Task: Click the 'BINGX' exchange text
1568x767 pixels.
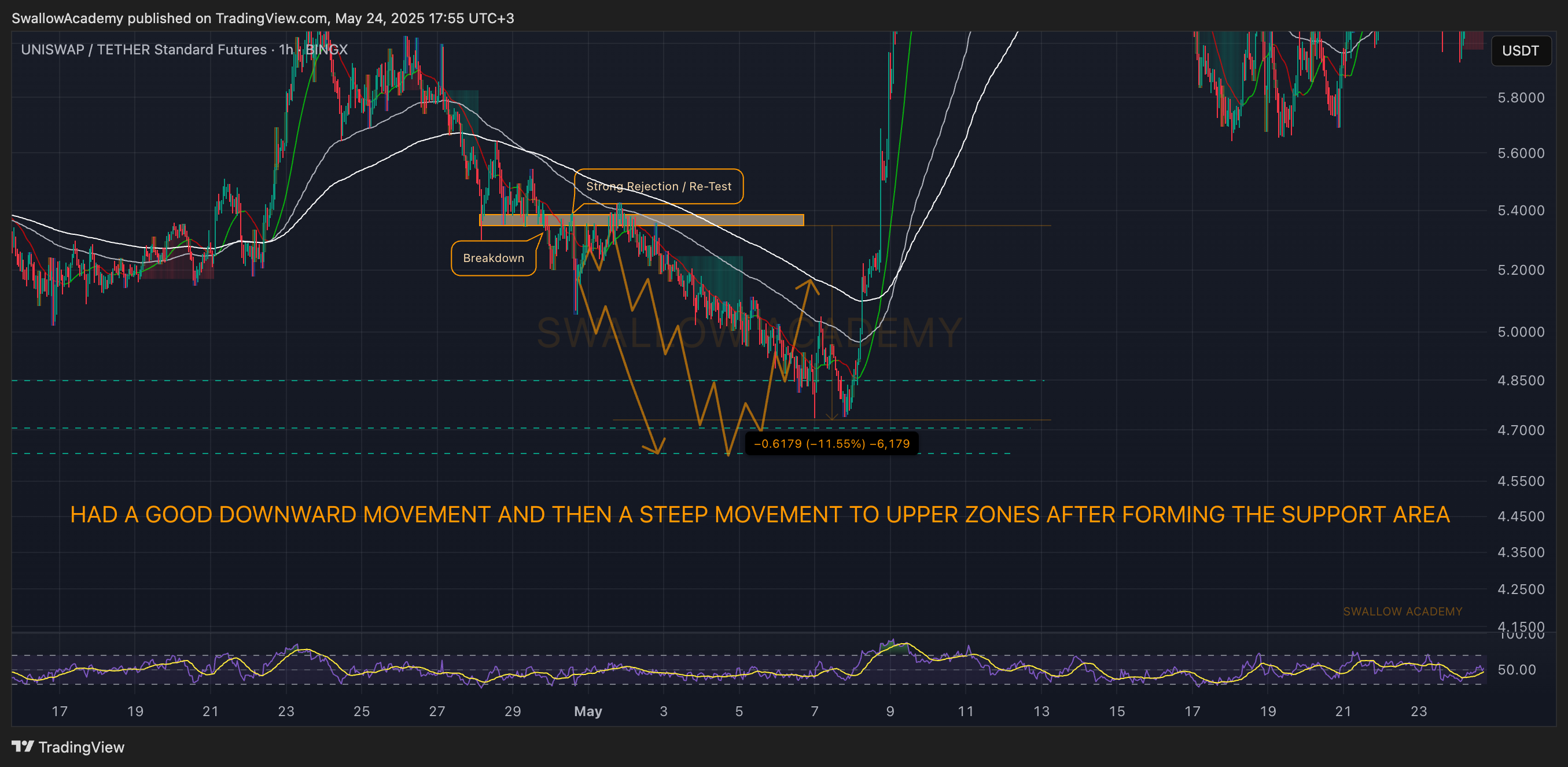Action: point(326,49)
